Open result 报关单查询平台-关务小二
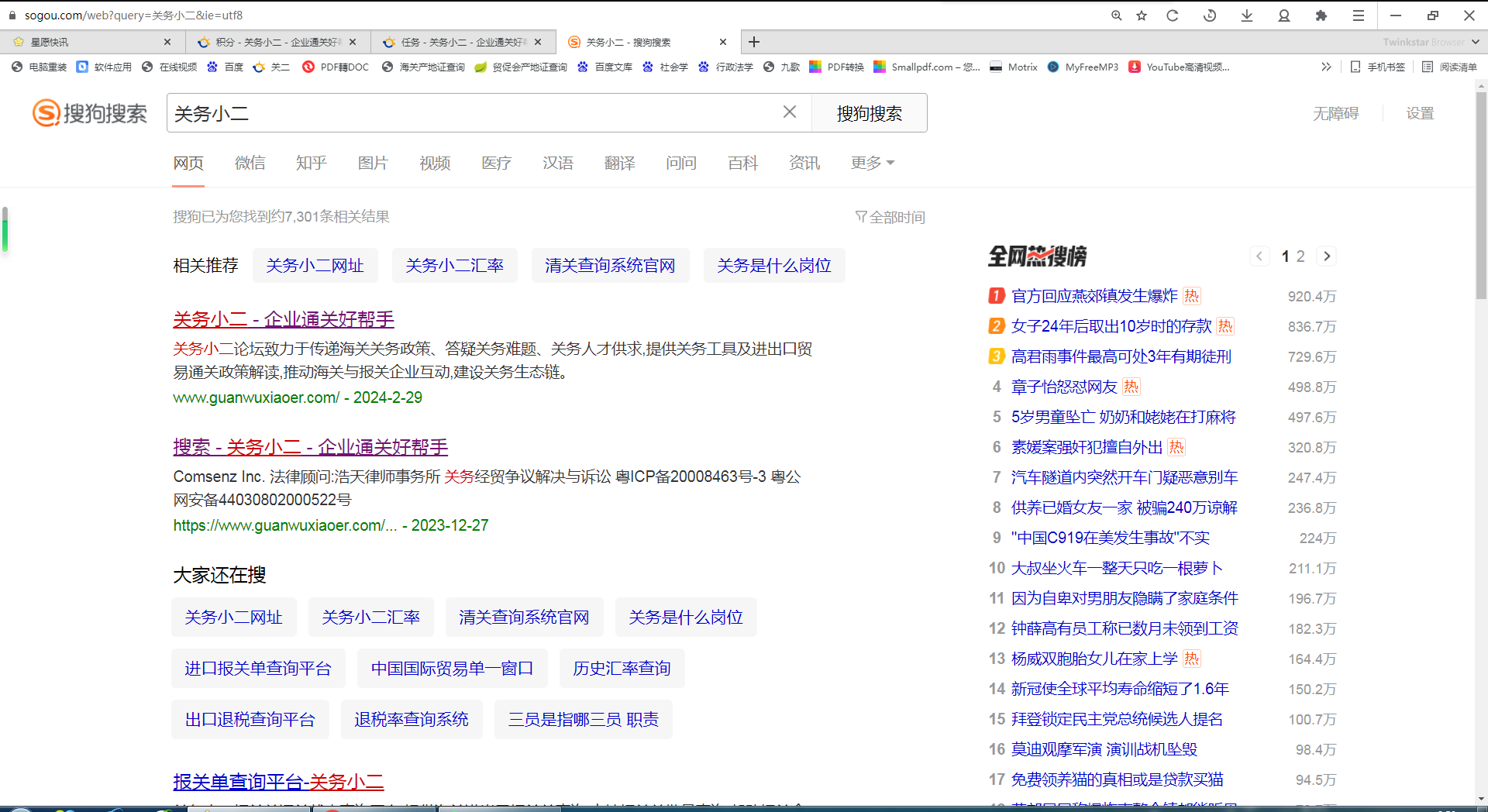The image size is (1488, 812). [x=278, y=782]
